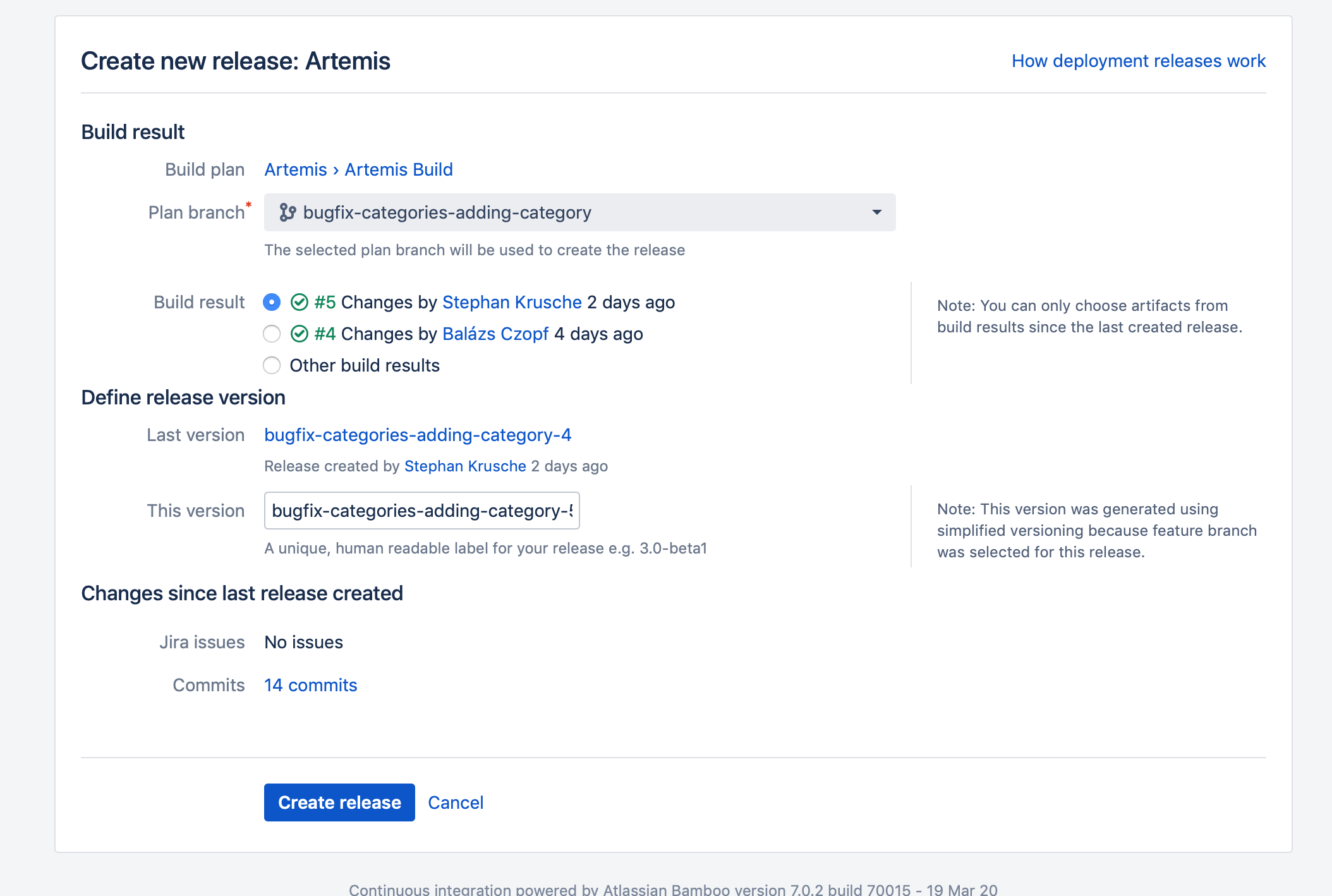1332x896 pixels.
Task: Click 'Create new release: Artemis' heading
Action: [236, 61]
